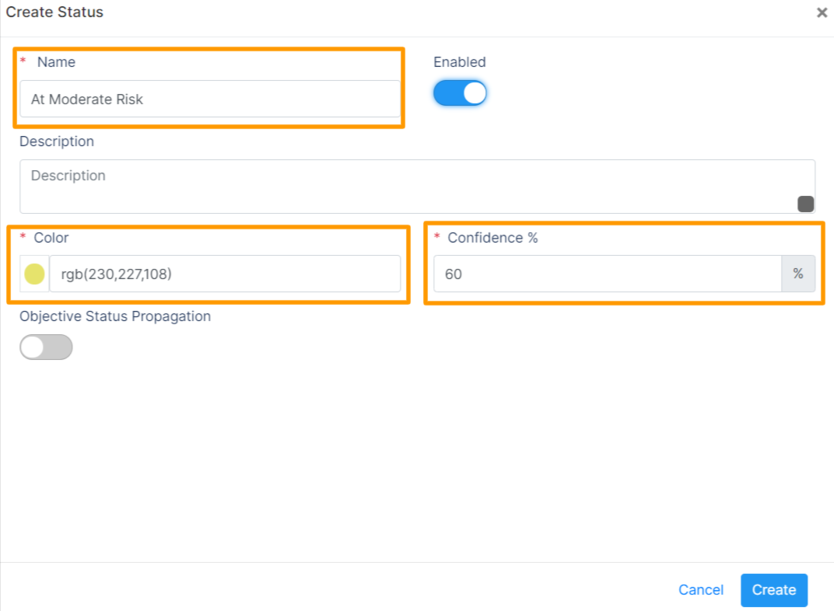834x611 pixels.
Task: Cancel the status creation
Action: pos(701,590)
